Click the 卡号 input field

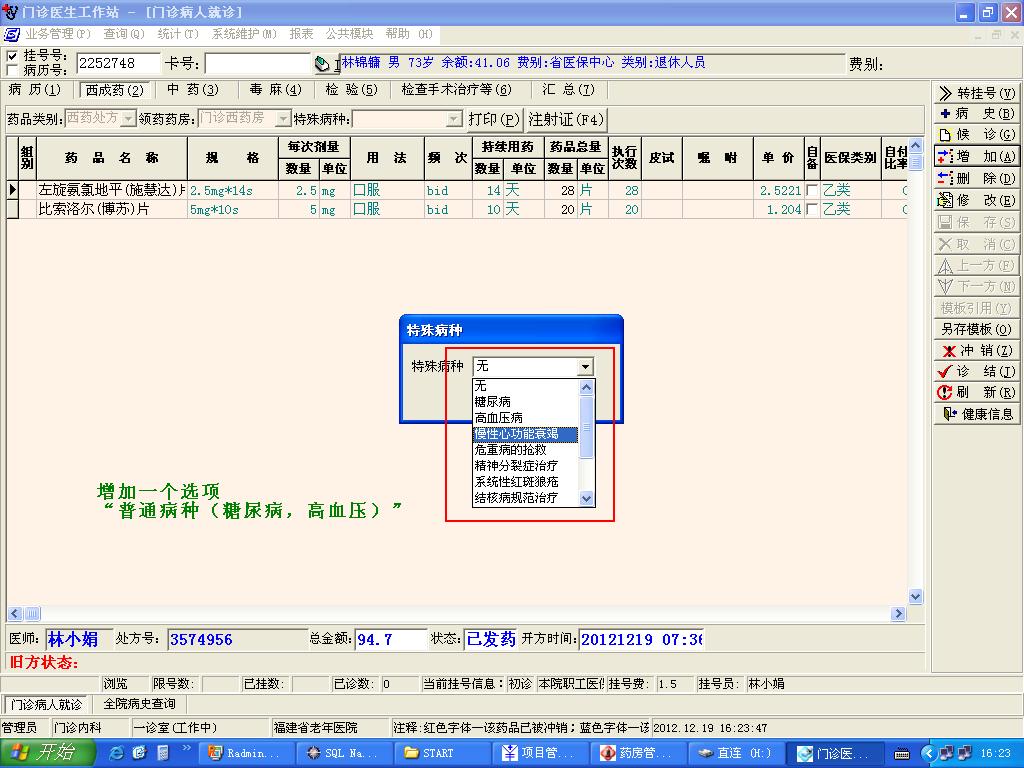click(257, 63)
